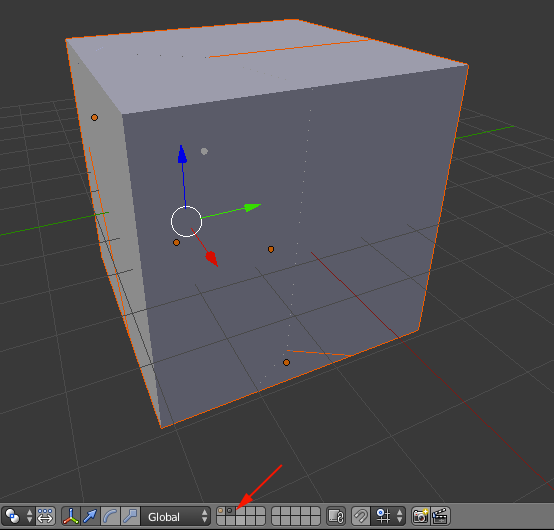Switch to the first layer button
This screenshot has height=530, width=554.
pyautogui.click(x=221, y=511)
